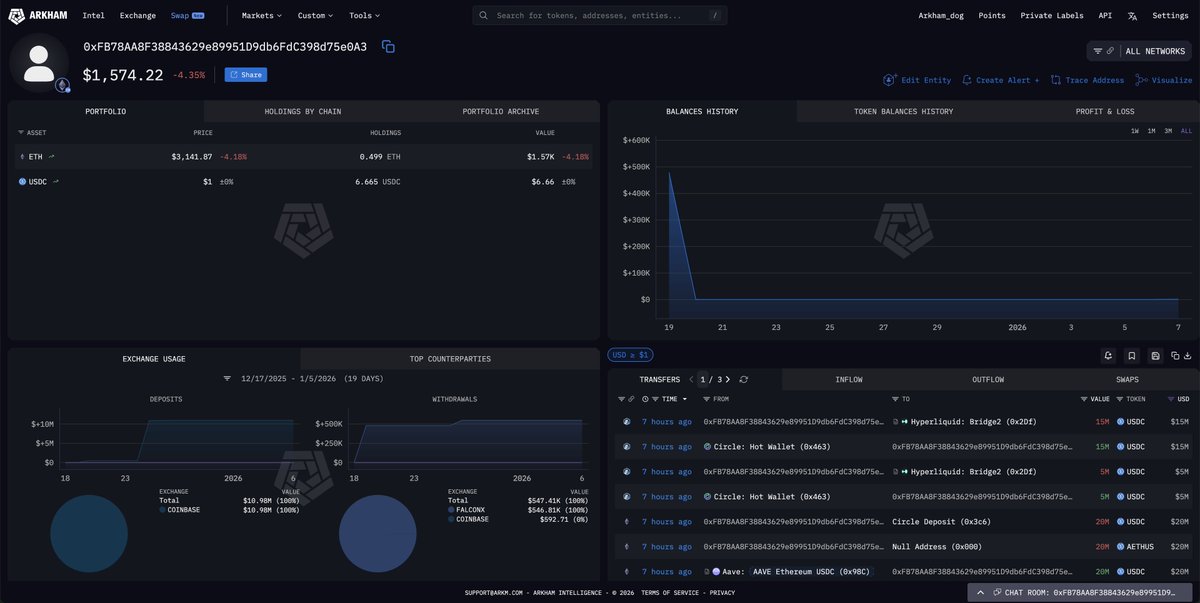The height and width of the screenshot is (603, 1200).
Task: Open the Profit & Loss tab
Action: point(1104,112)
